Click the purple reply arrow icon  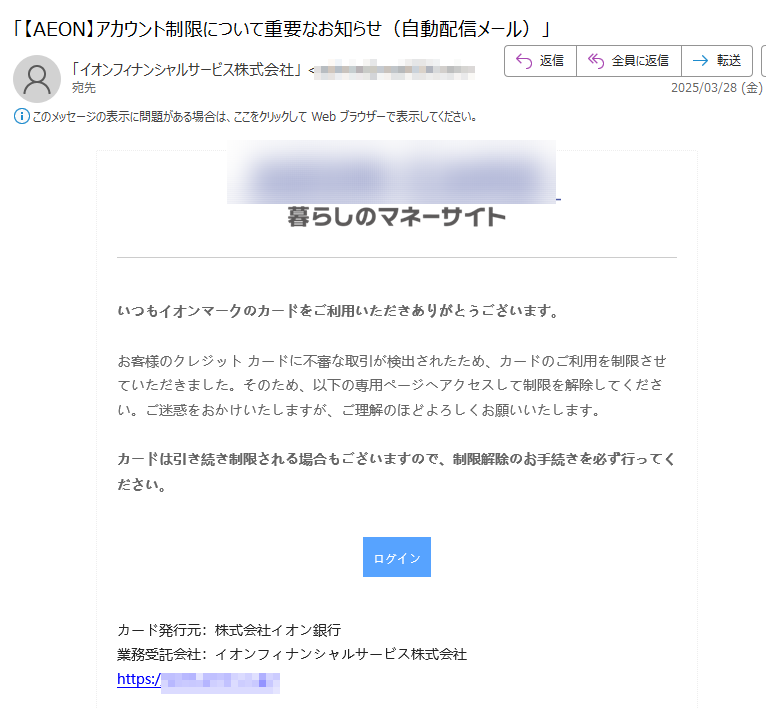[524, 61]
